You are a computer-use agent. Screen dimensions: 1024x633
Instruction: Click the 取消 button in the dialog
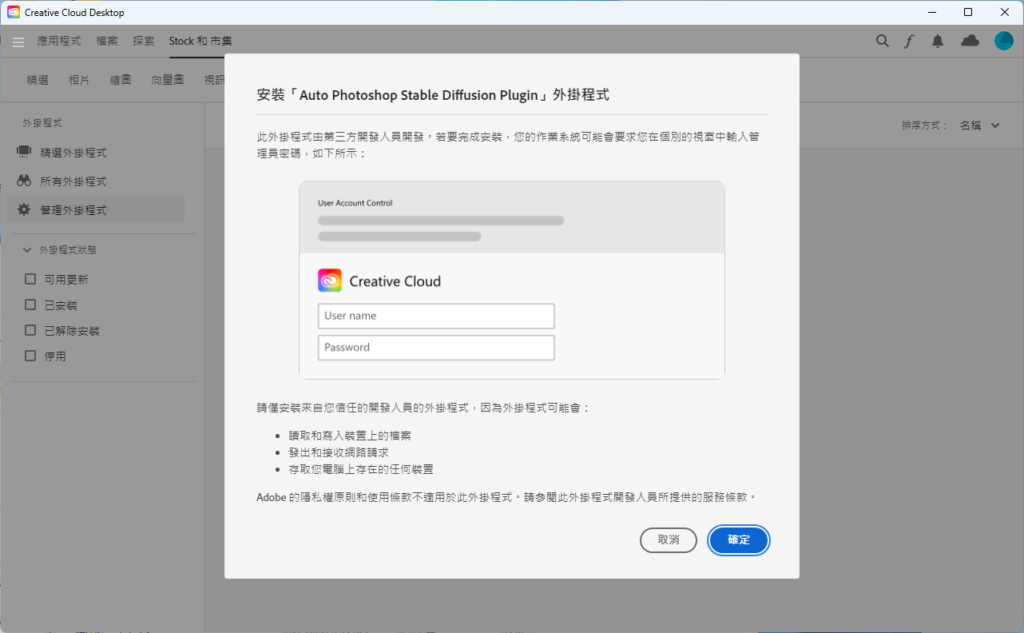(668, 540)
